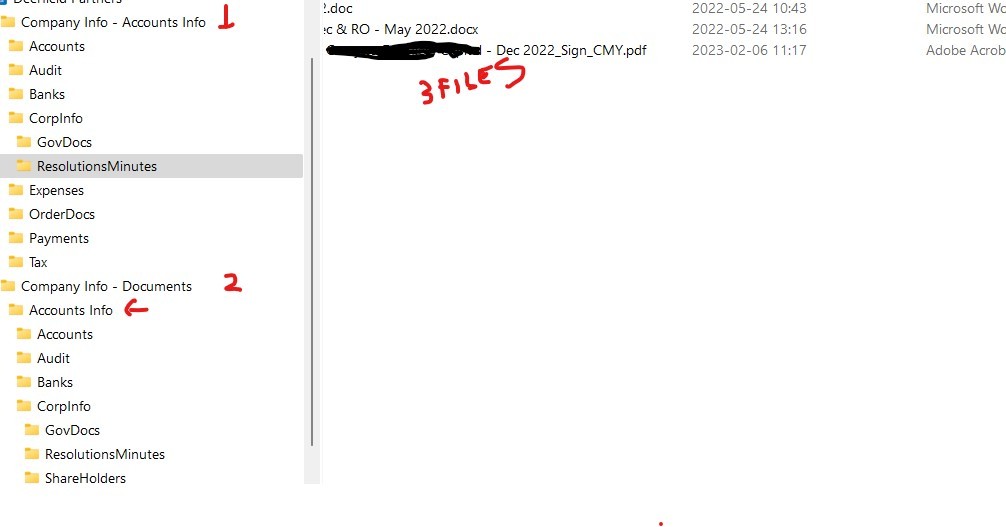Click the Audit folder icon under Company Info - Accounts Info
This screenshot has width=1006, height=527.
16,70
